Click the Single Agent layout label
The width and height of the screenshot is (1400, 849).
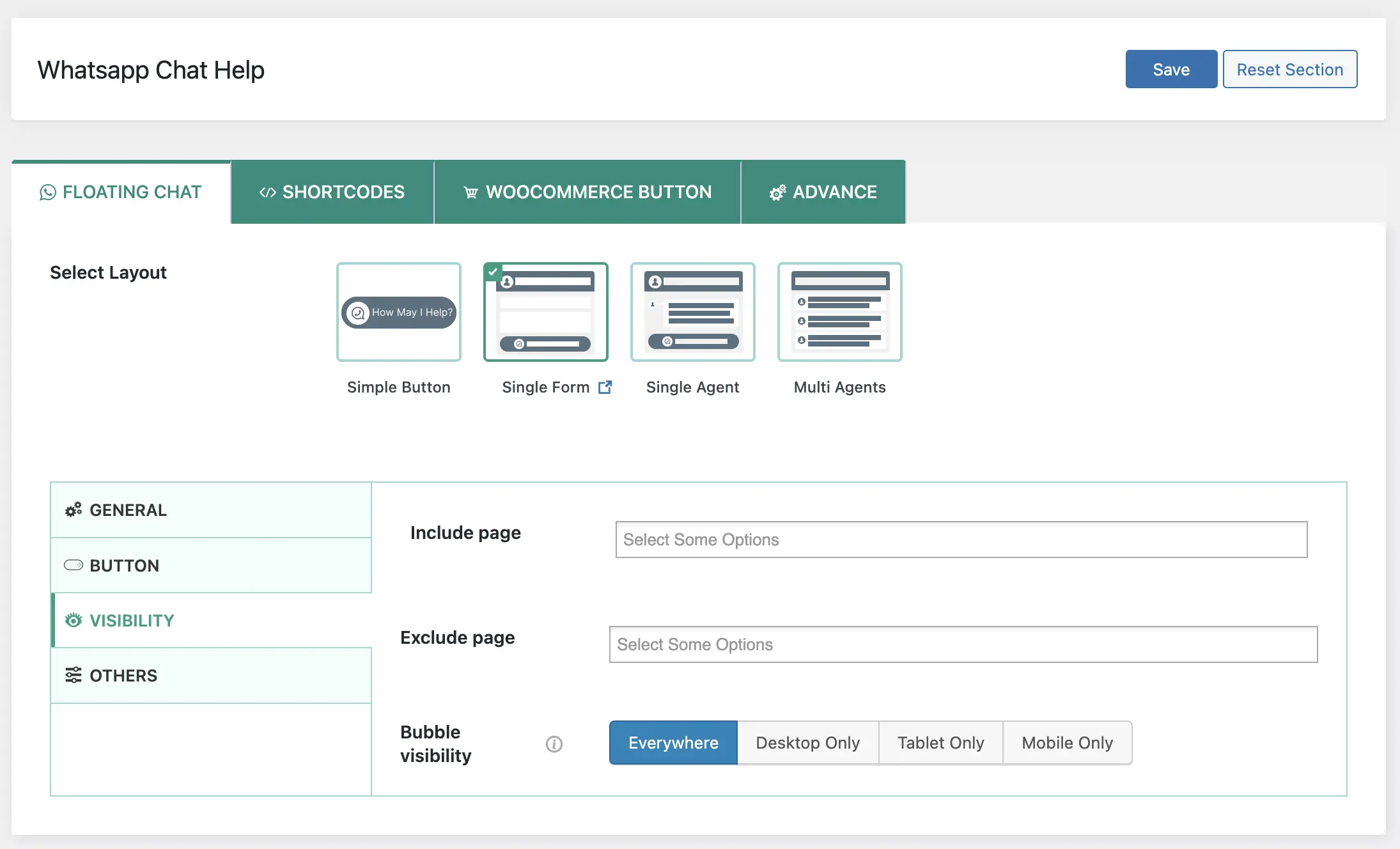[693, 387]
